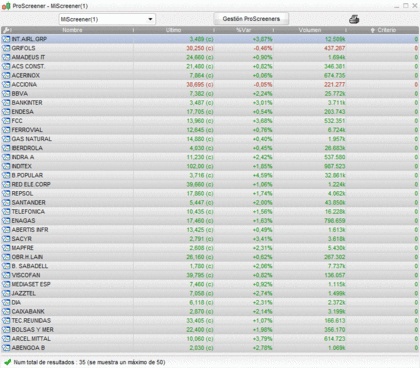The width and height of the screenshot is (420, 368).
Task: Open chart icon for FERROVIAL row
Action: tap(6, 130)
